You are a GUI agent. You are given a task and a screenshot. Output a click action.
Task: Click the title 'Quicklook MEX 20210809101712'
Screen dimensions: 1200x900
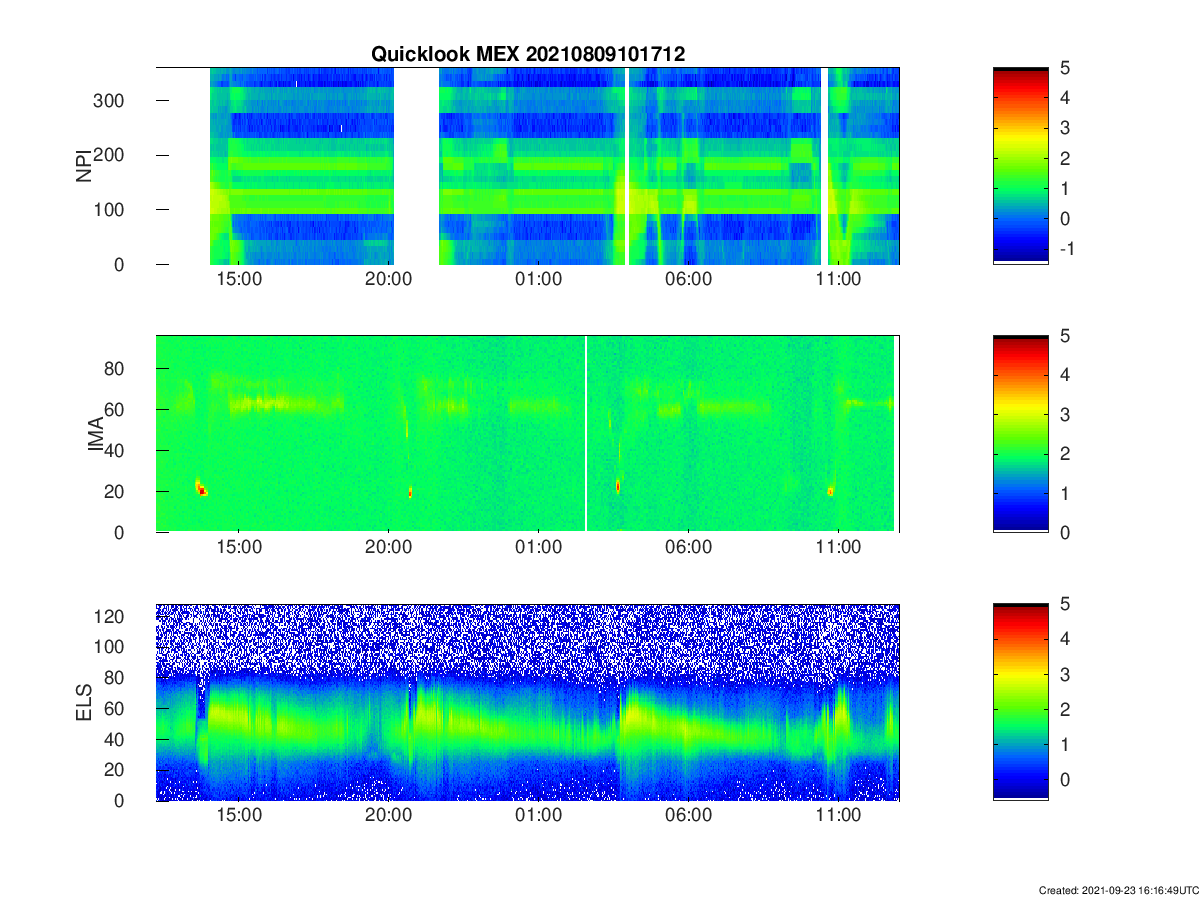pyautogui.click(x=528, y=54)
